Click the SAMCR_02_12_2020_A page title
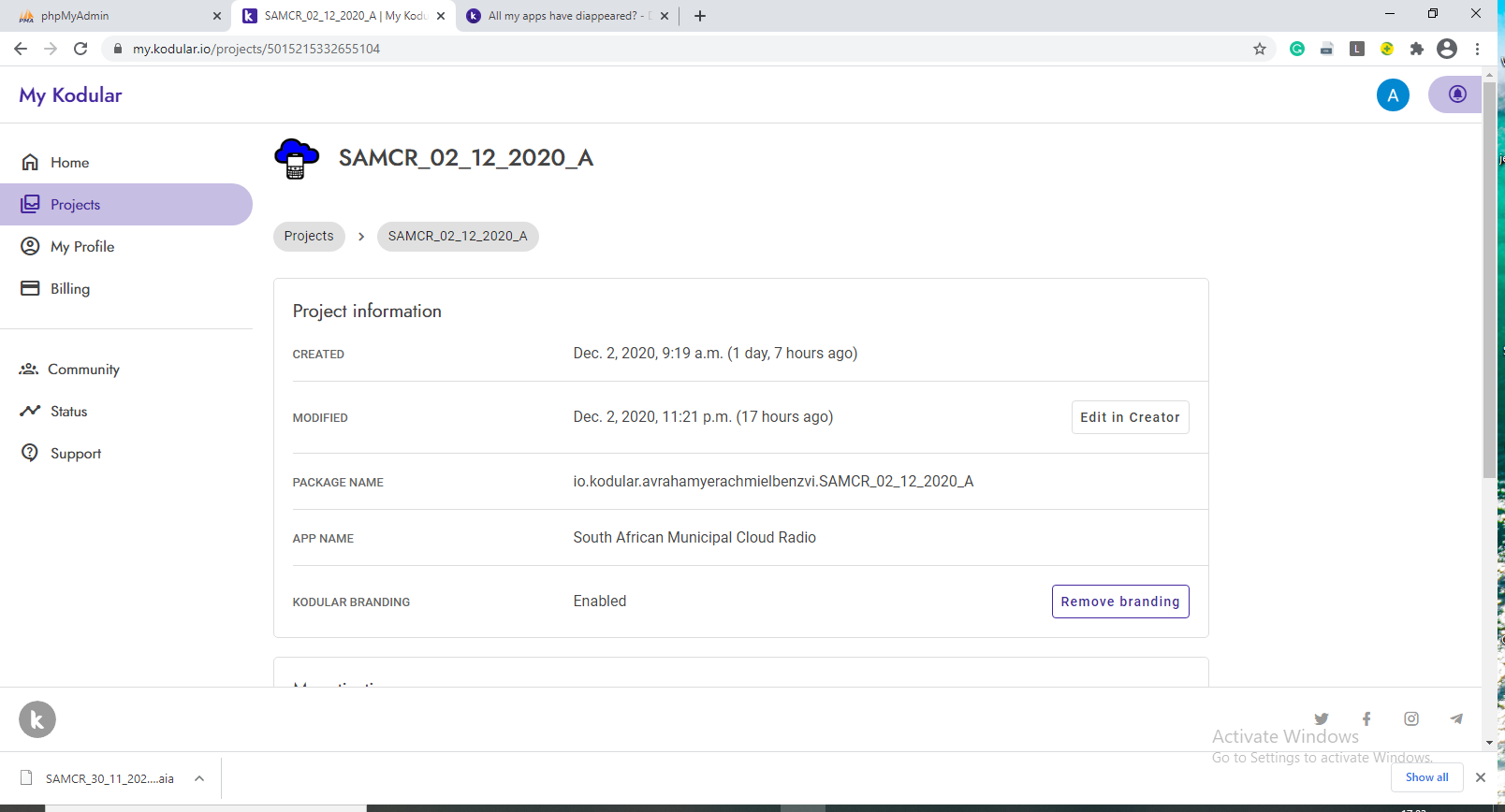 (x=466, y=157)
